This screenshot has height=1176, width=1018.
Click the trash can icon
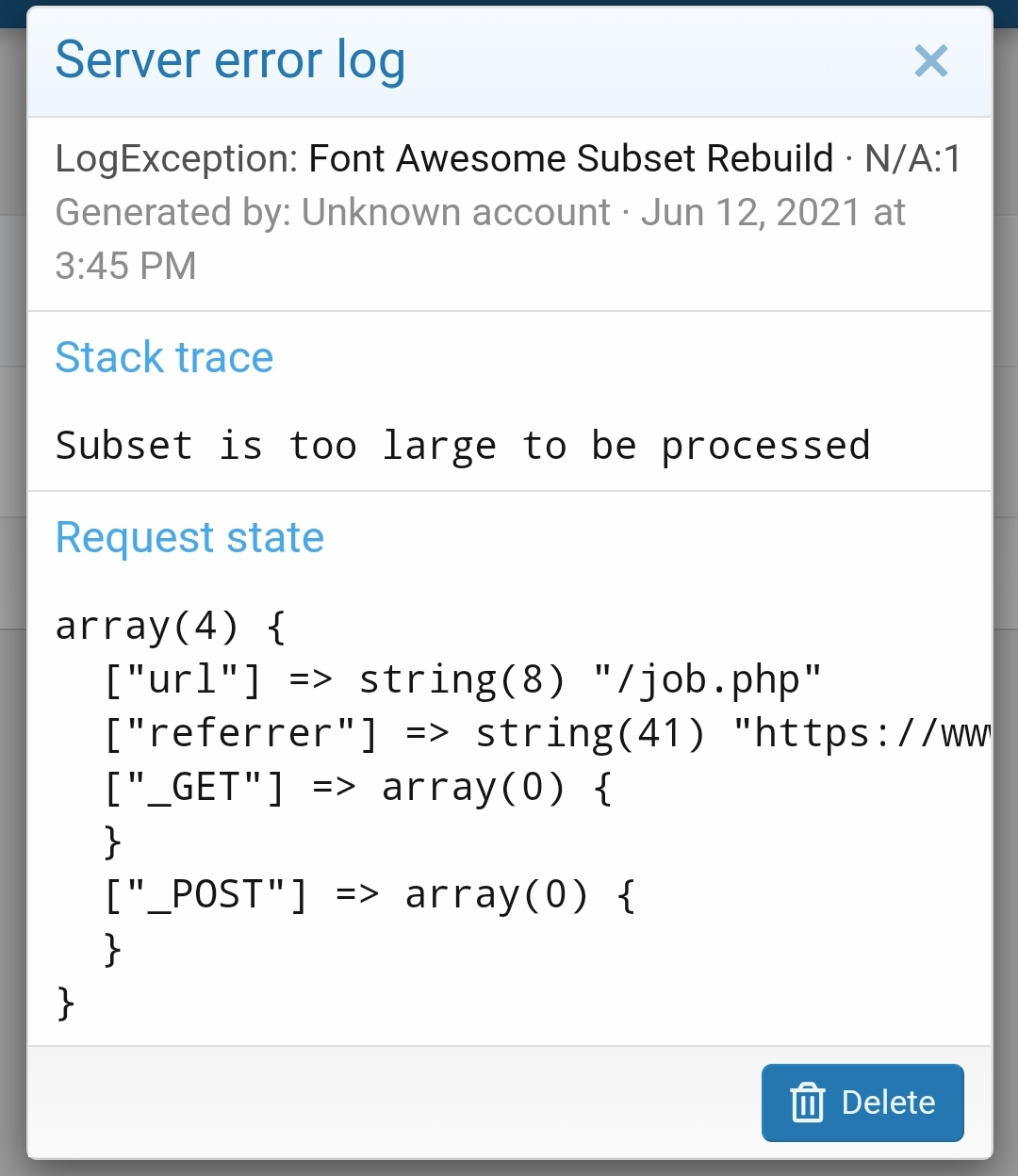click(x=807, y=1102)
